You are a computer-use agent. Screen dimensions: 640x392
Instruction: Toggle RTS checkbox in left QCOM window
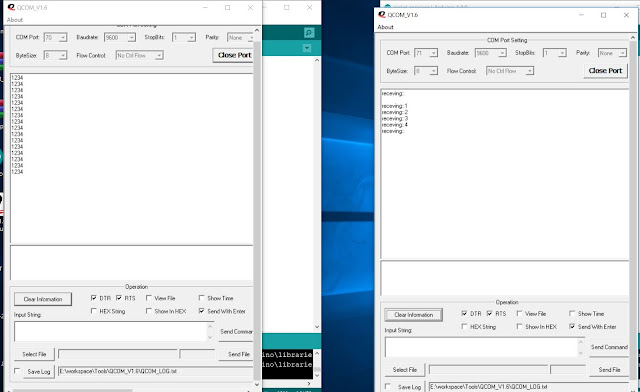tap(119, 298)
